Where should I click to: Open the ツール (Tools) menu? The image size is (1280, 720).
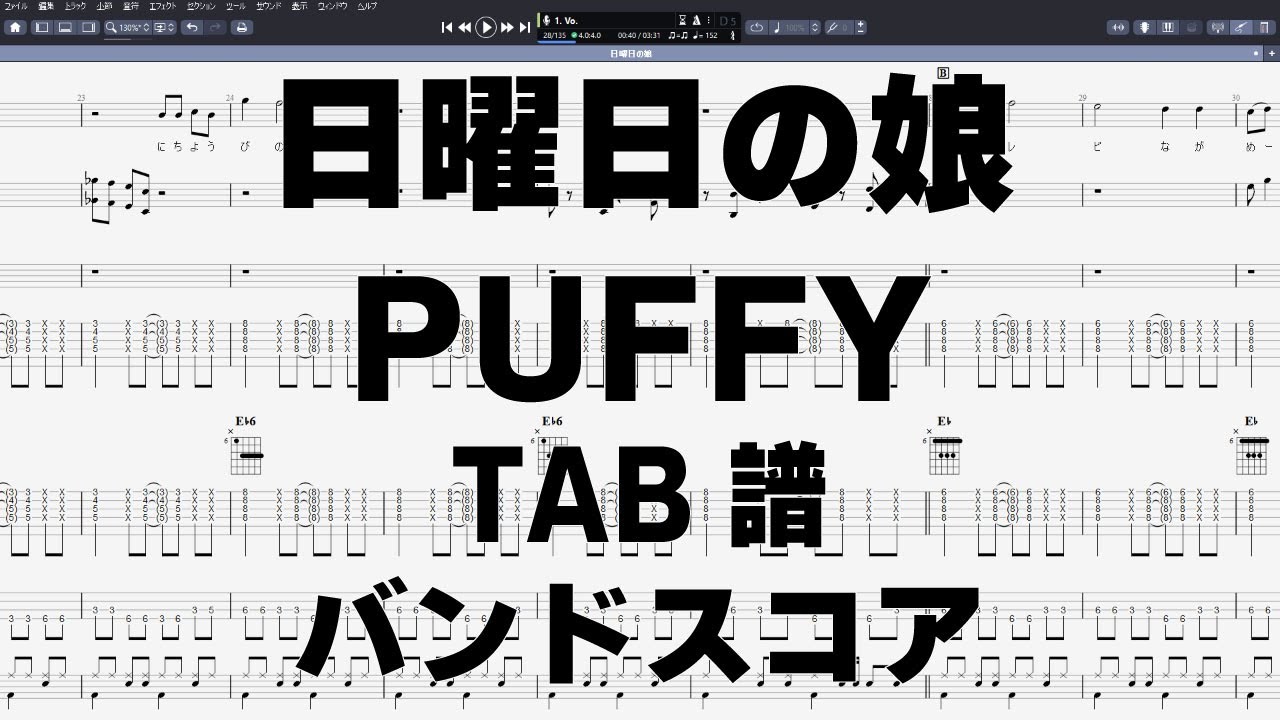tap(236, 6)
